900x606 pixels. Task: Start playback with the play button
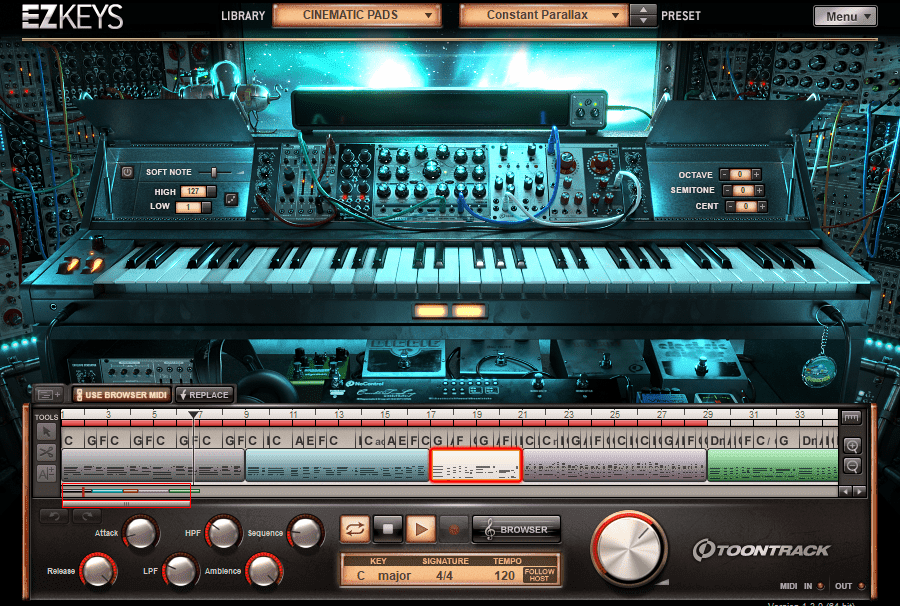(x=421, y=529)
